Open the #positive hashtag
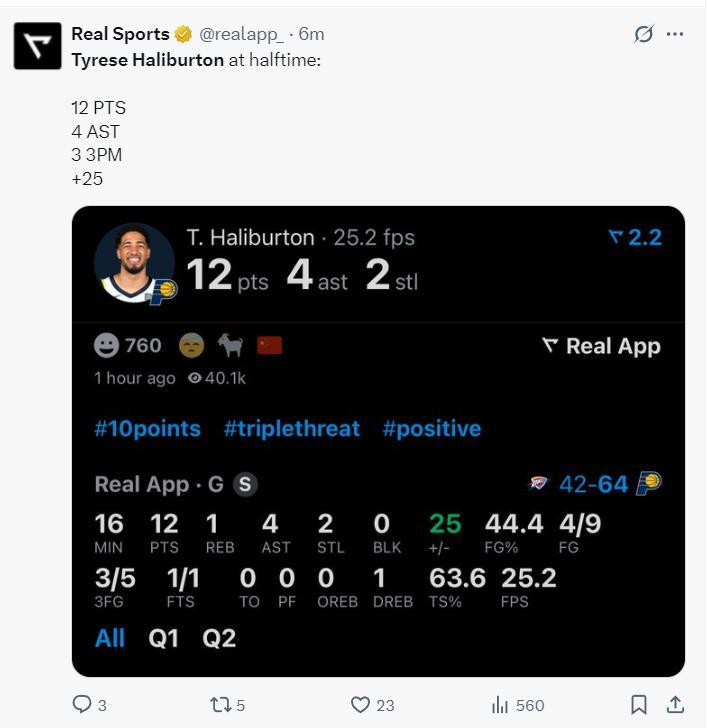This screenshot has width=707, height=728. pos(431,429)
